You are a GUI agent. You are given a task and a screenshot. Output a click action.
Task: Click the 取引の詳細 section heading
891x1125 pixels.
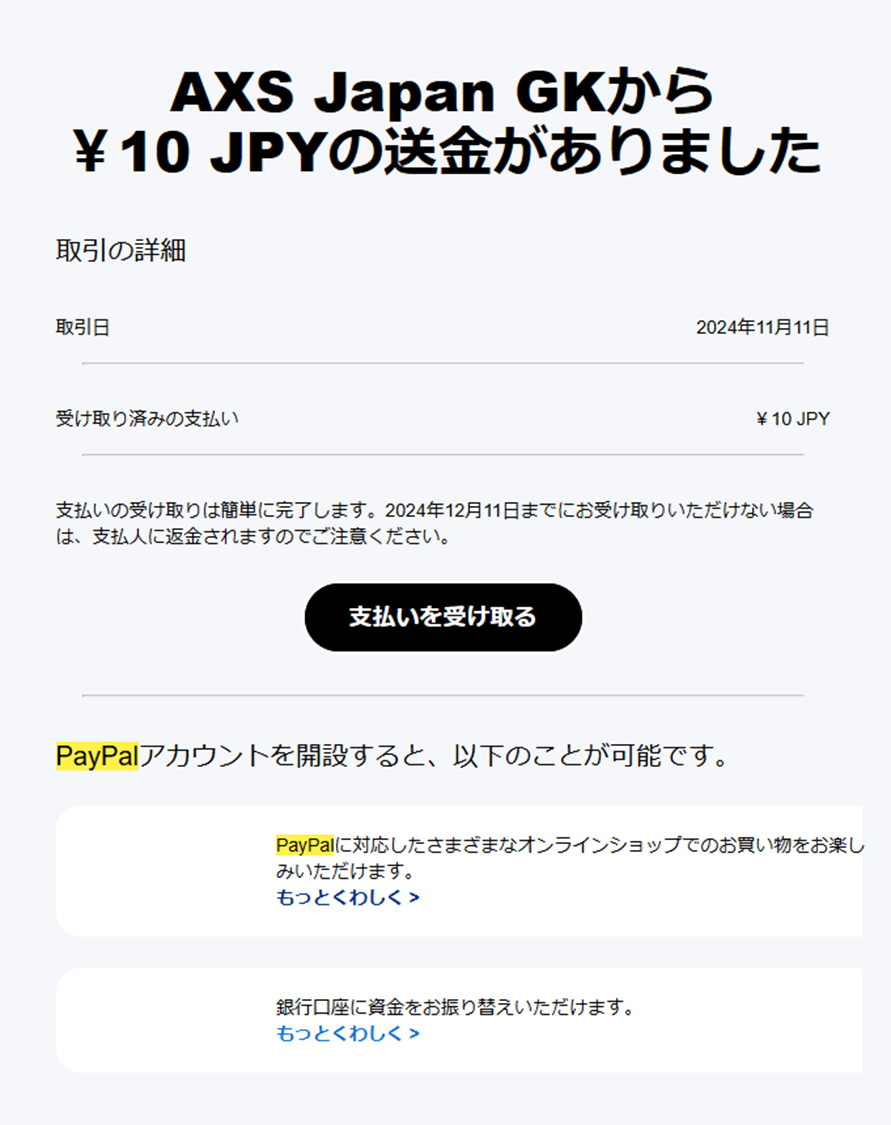pyautogui.click(x=121, y=250)
